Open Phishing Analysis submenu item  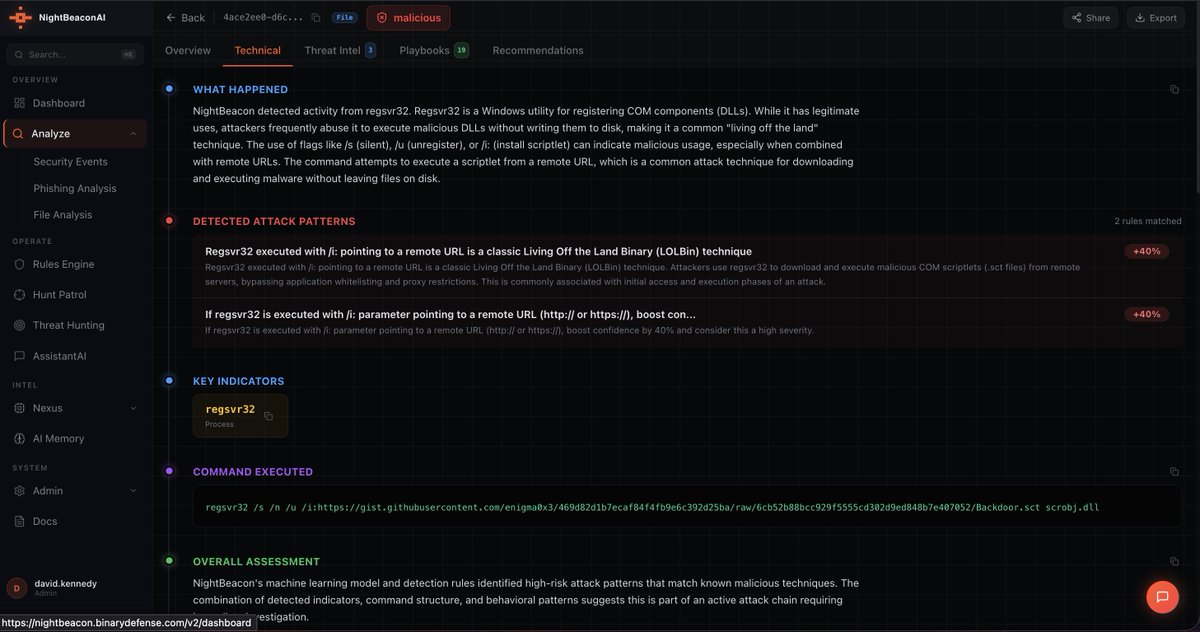[75, 188]
